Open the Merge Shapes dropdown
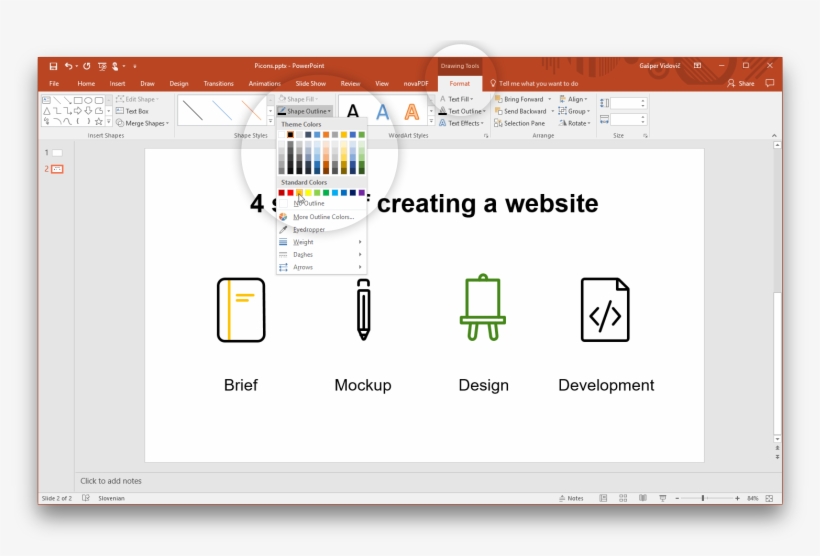The height and width of the screenshot is (556, 820). (142, 123)
